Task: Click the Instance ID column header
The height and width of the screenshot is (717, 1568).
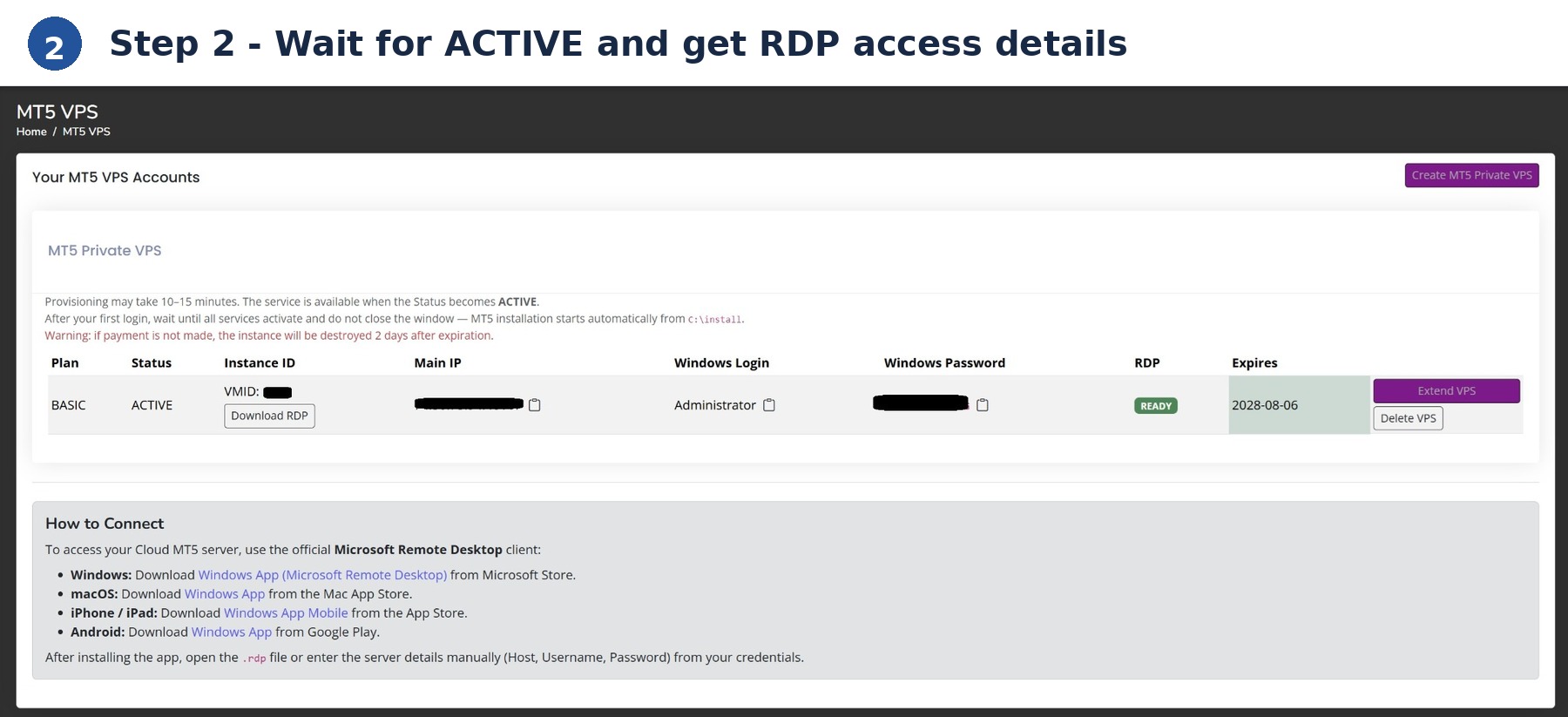Action: [260, 363]
